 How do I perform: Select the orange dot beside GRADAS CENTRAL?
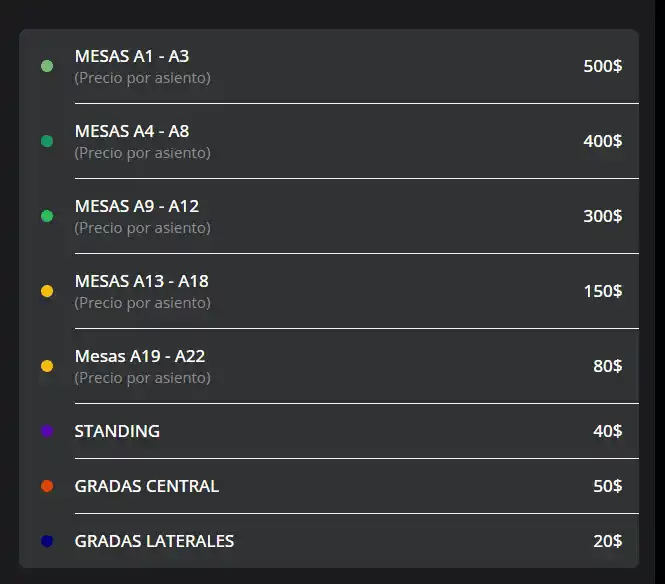47,486
